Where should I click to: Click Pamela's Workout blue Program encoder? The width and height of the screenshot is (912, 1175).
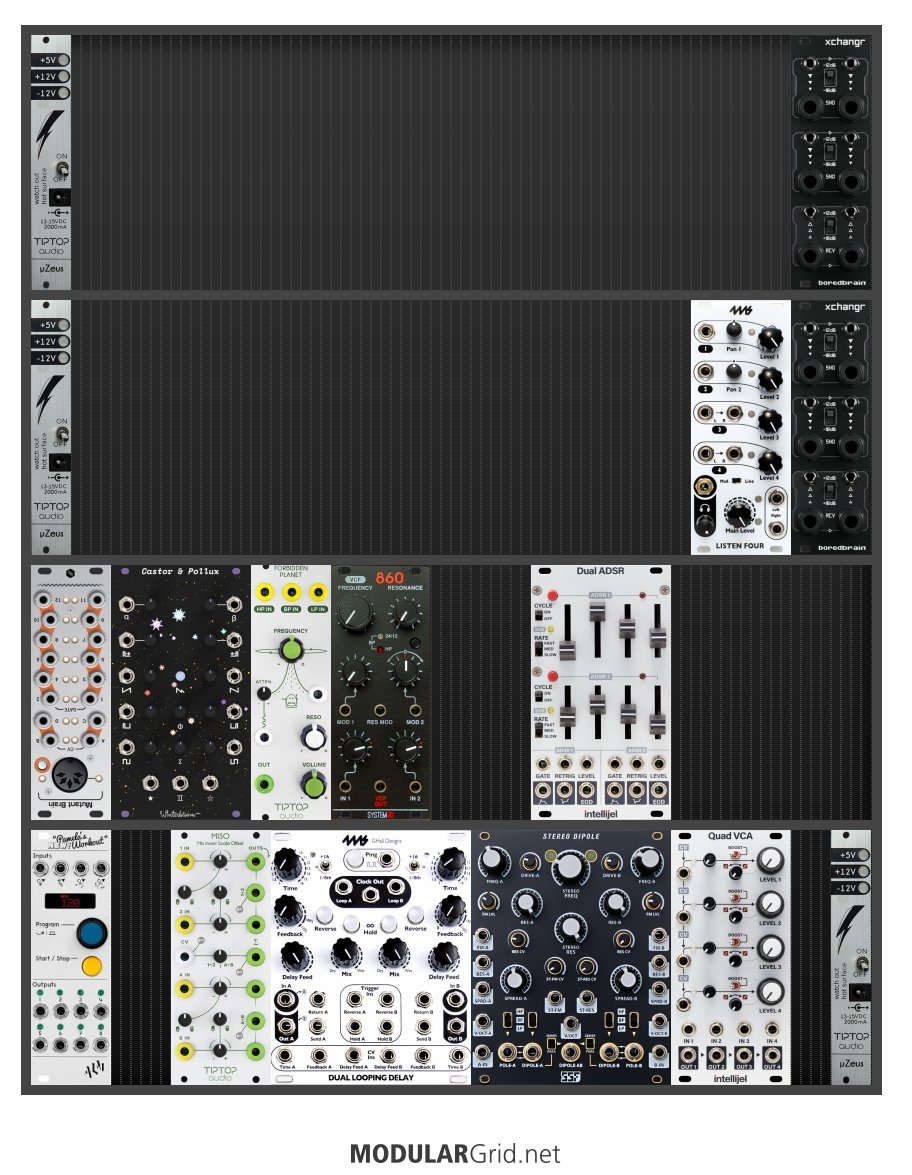pyautogui.click(x=91, y=932)
